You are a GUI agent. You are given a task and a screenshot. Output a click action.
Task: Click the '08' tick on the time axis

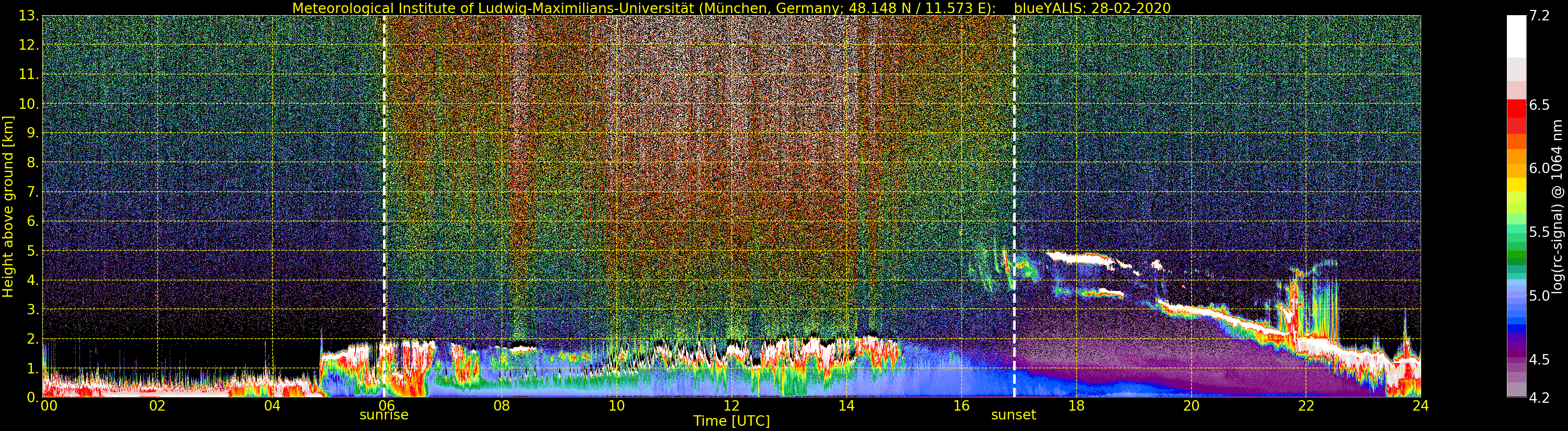(x=502, y=405)
